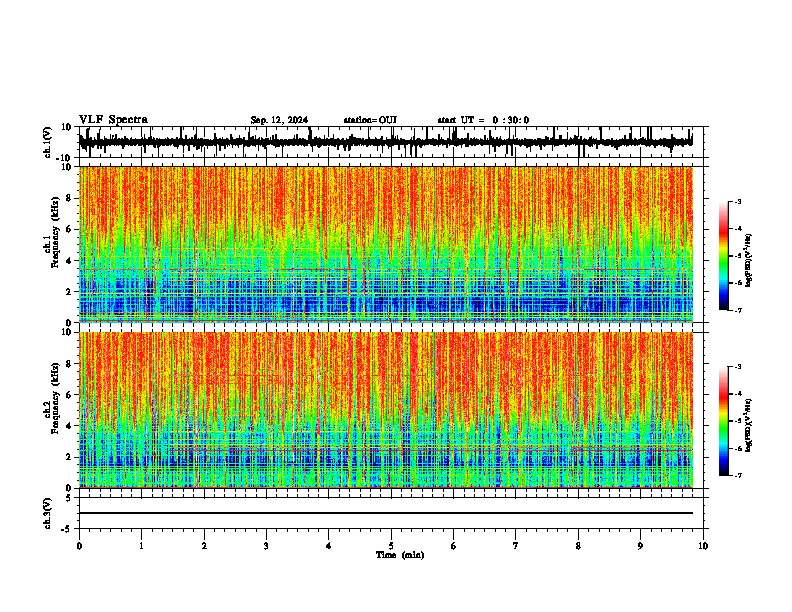Click the time axis tick label '8'

pyautogui.click(x=578, y=546)
